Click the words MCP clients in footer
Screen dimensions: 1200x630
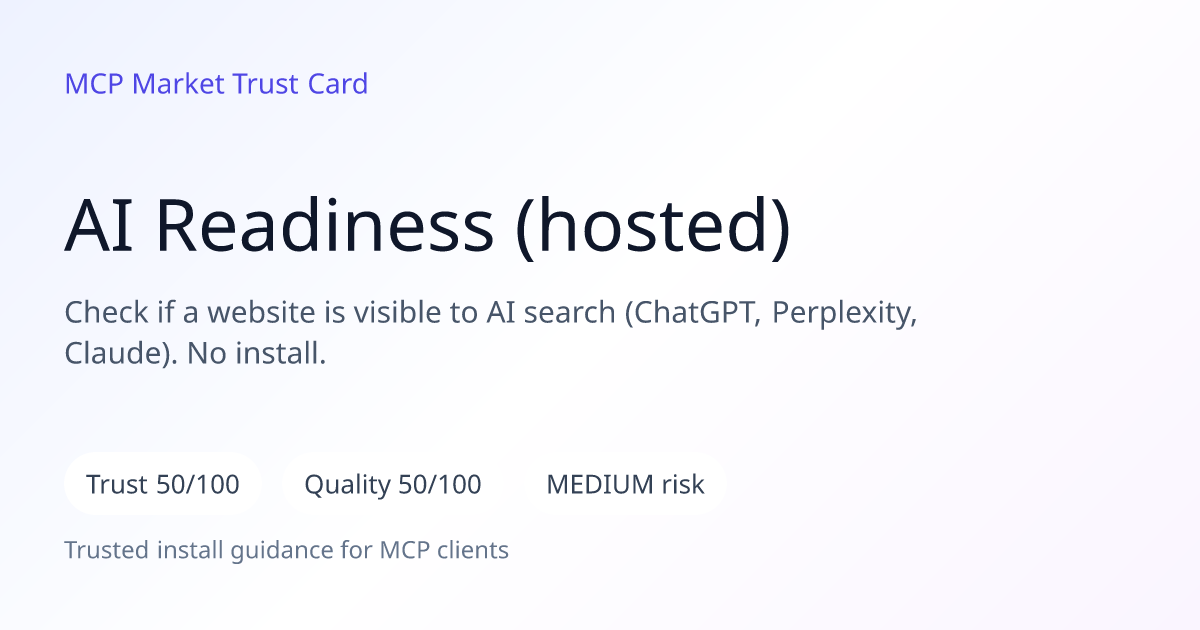point(444,550)
